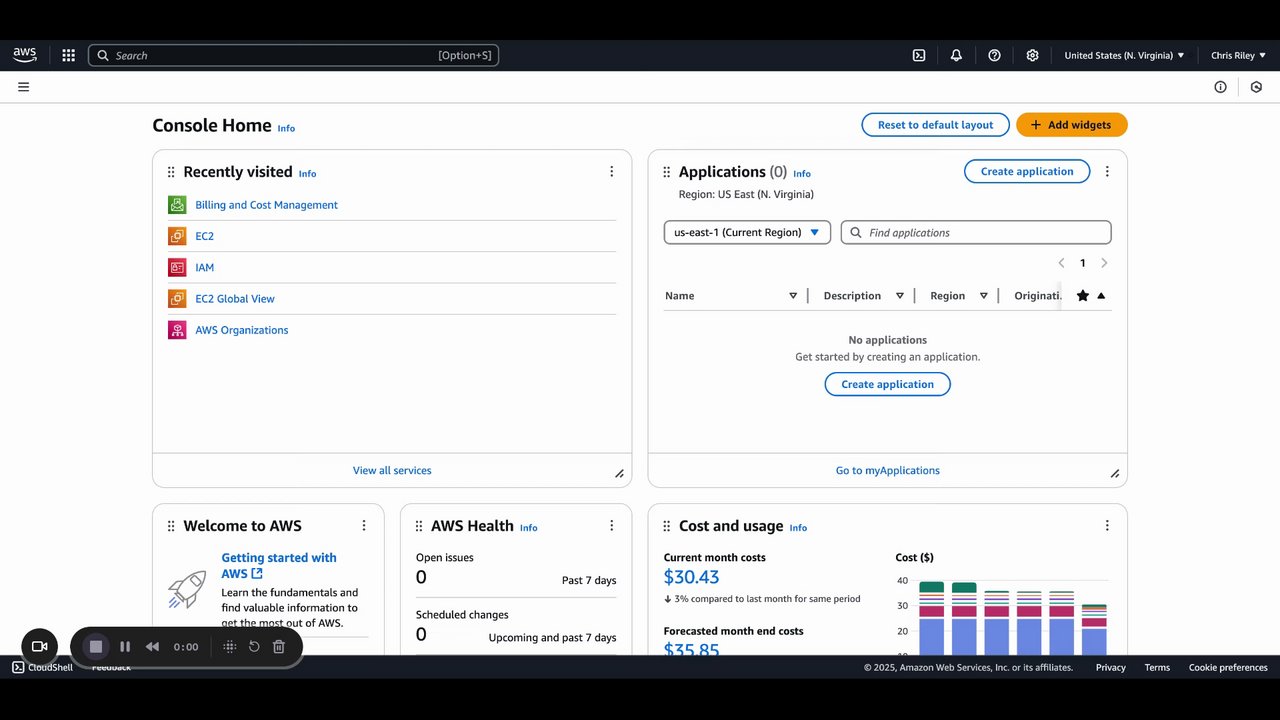Screen dimensions: 1280x720
Task: Launch CloudShell from the top navigation bar
Action: click(x=919, y=56)
